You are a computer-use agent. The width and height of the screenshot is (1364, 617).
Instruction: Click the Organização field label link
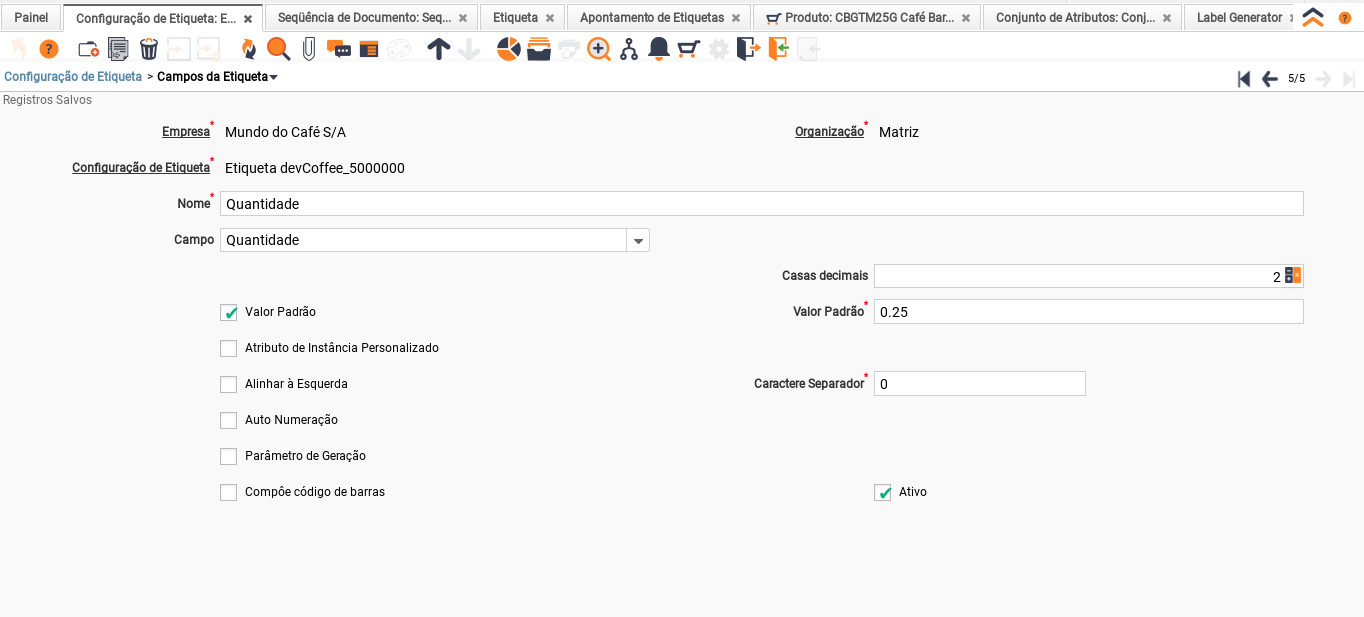[x=829, y=132]
